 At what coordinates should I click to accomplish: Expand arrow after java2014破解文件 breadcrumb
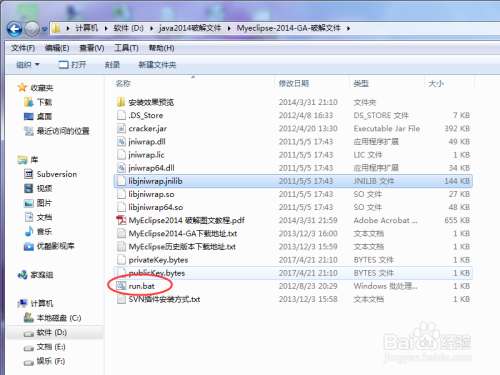point(229,28)
